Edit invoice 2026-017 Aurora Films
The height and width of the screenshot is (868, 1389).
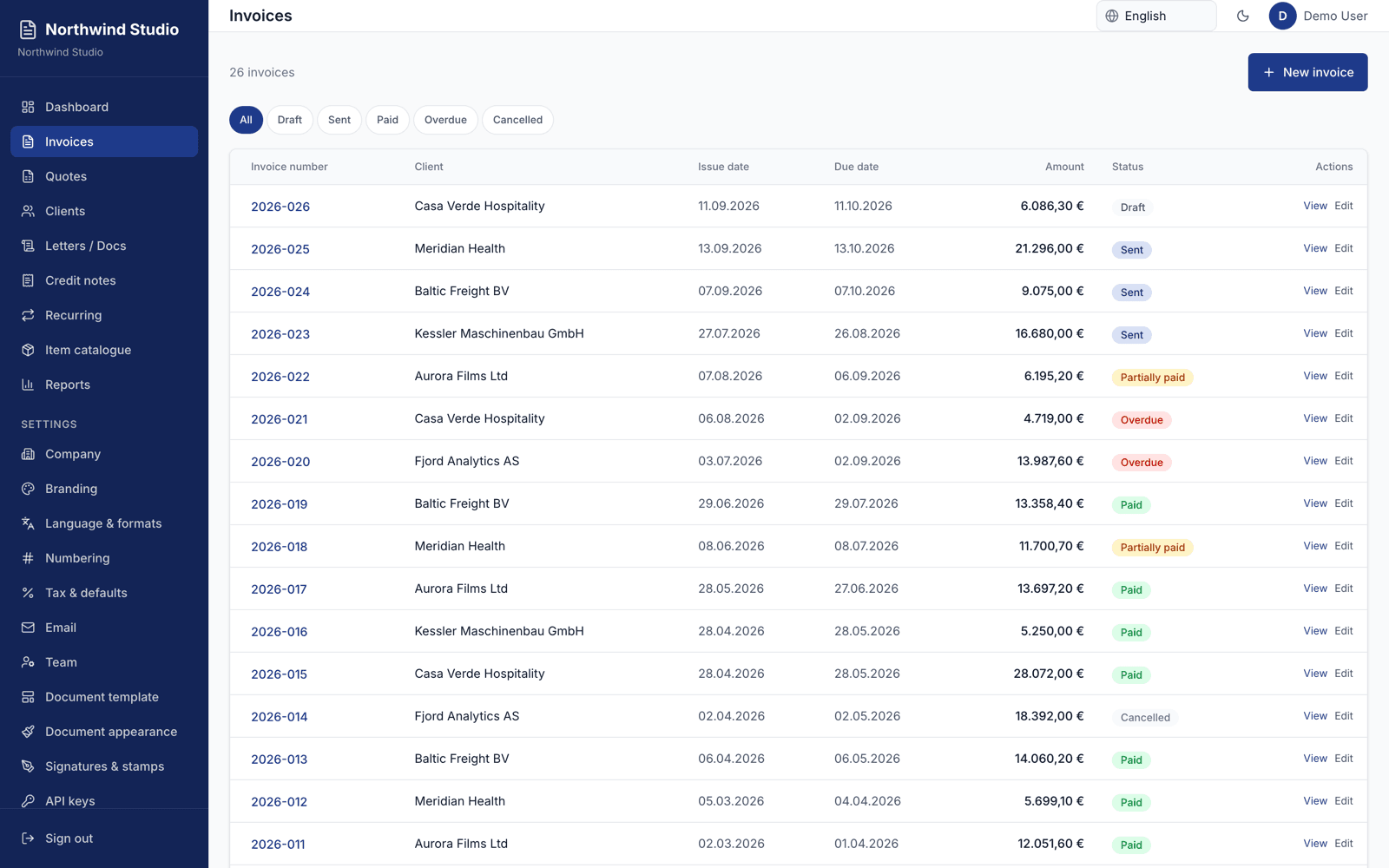(1344, 589)
